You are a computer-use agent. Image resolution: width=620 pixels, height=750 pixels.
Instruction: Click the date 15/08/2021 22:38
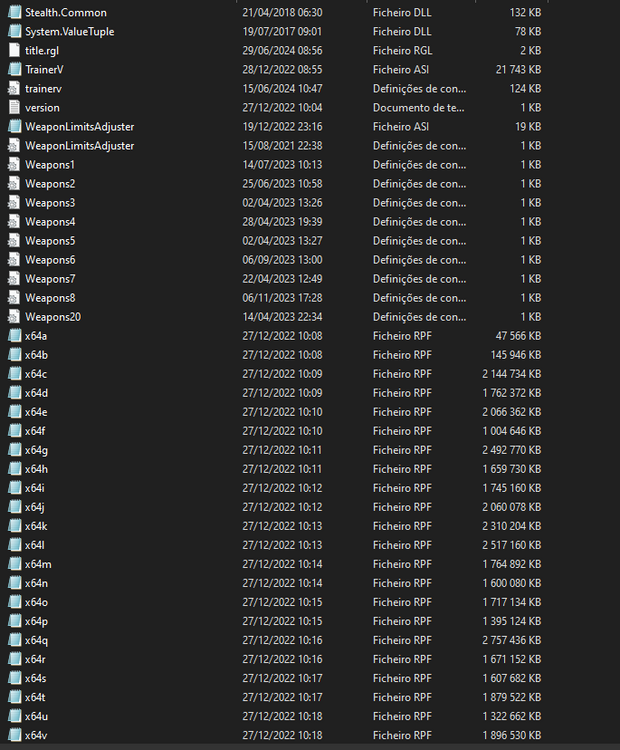click(282, 146)
